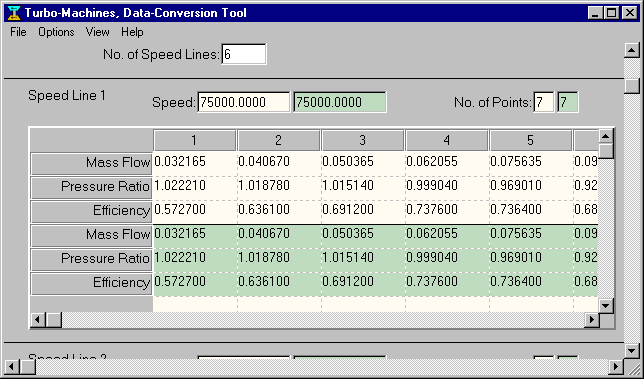
Task: Click the No. of Speed Lines field
Action: coord(244,54)
